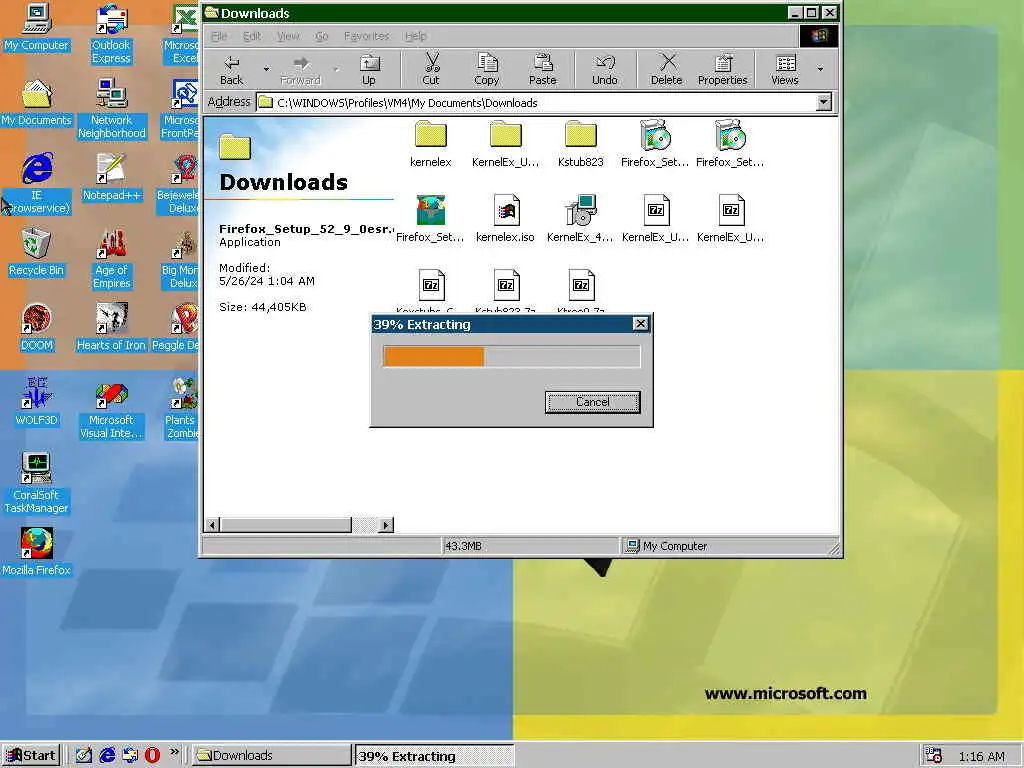The height and width of the screenshot is (768, 1024).
Task: Launch Internet Explorer from quick launch
Action: pyautogui.click(x=106, y=756)
